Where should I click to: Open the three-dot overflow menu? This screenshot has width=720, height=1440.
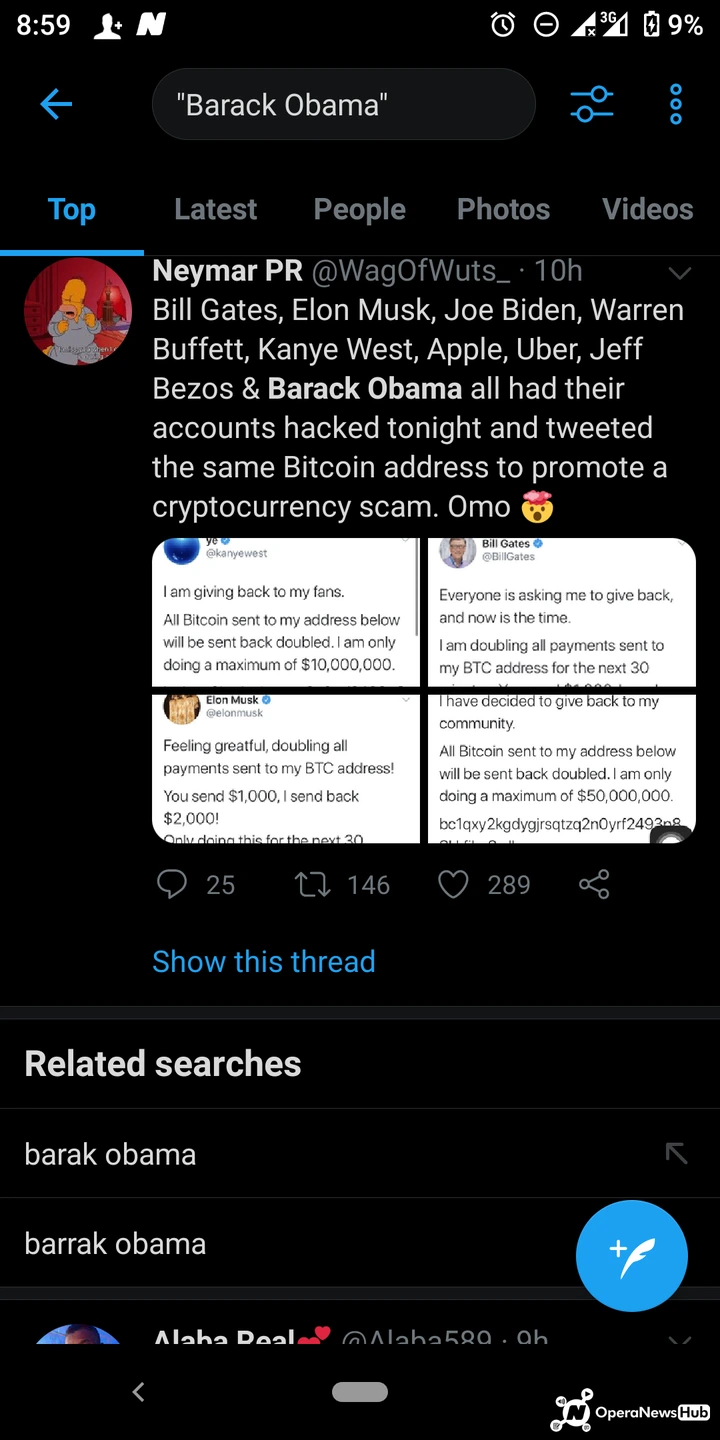tap(676, 104)
